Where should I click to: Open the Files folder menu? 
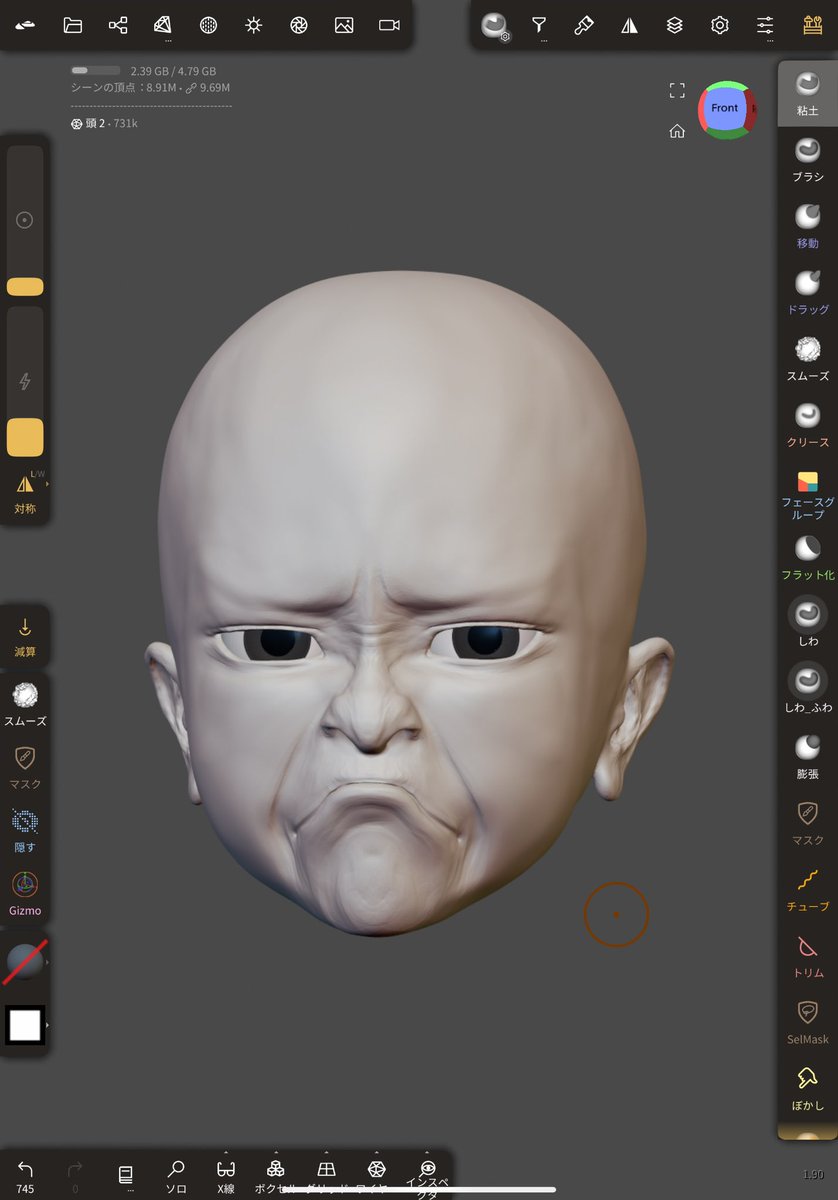point(72,25)
